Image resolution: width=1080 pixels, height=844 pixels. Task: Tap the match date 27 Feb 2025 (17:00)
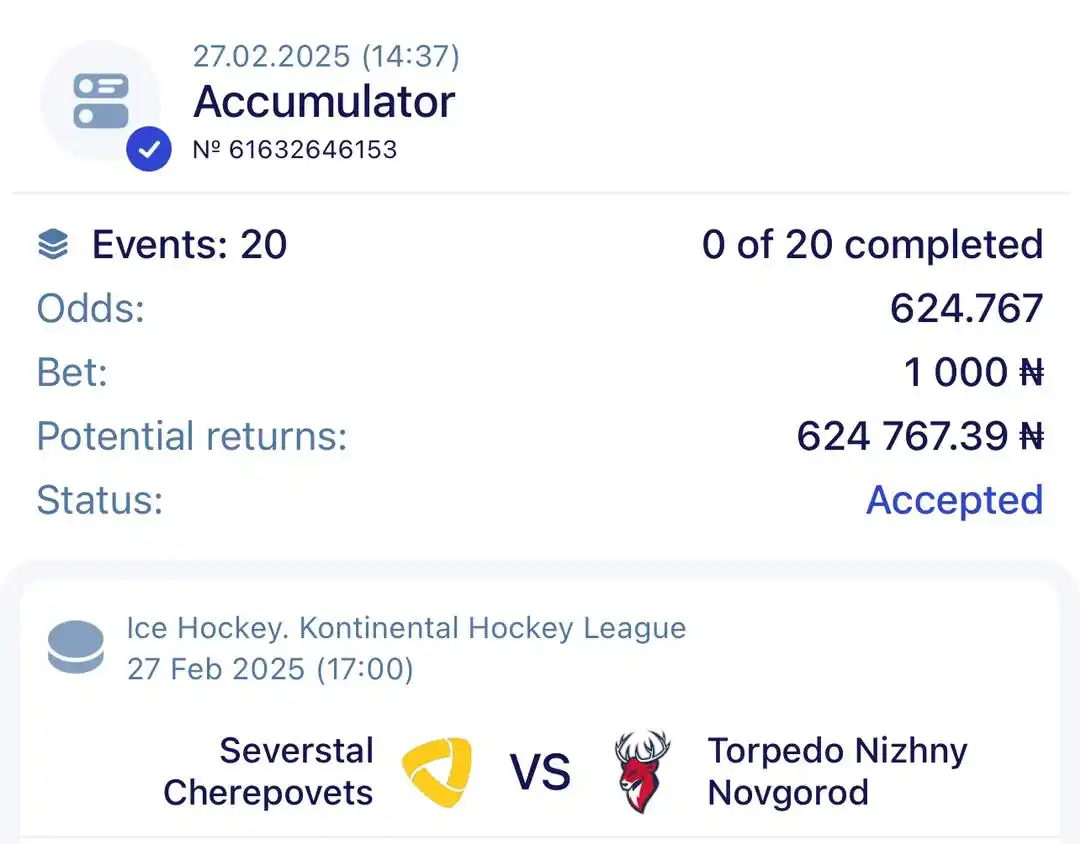point(271,669)
